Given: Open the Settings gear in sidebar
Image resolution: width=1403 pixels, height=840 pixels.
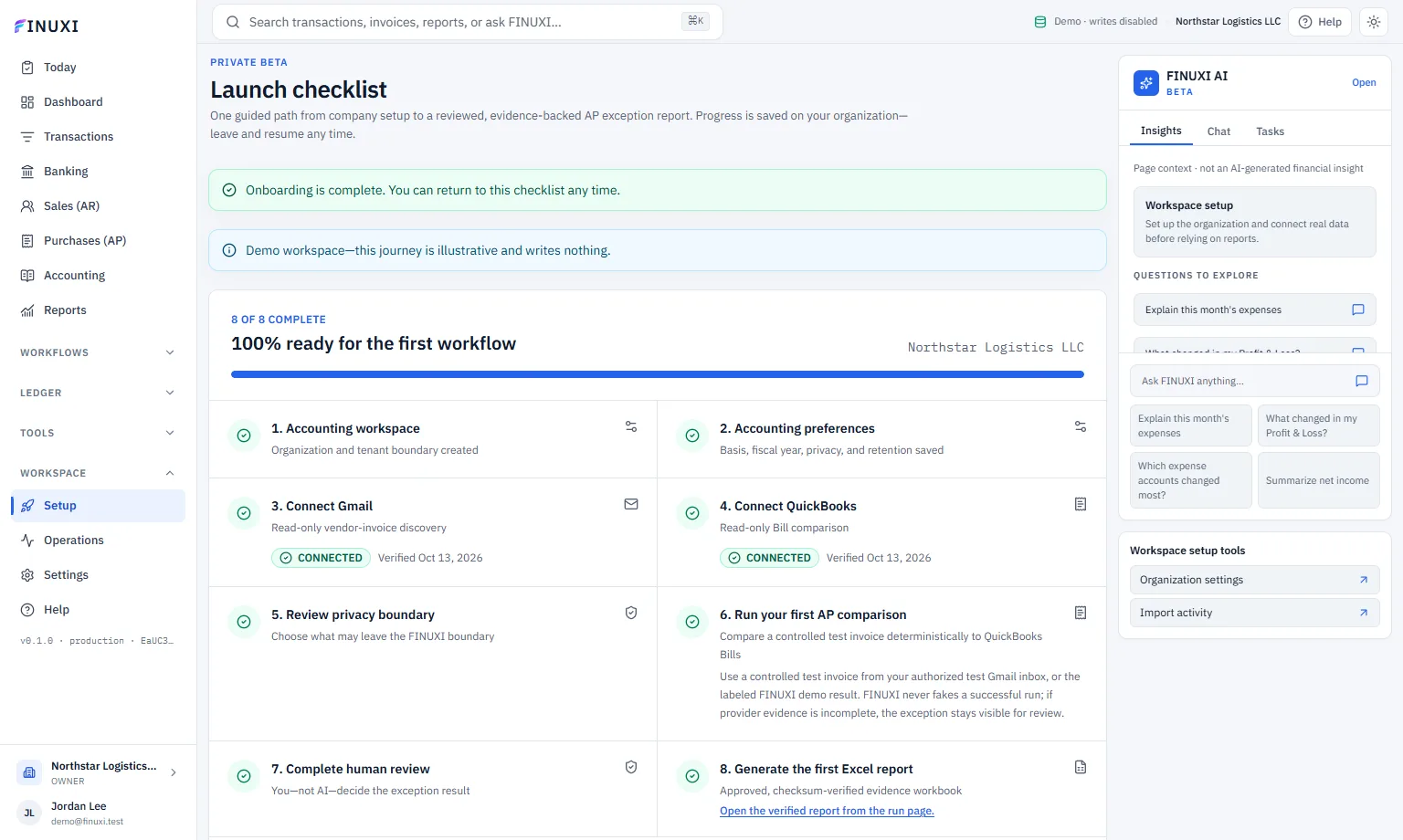Looking at the screenshot, I should (27, 575).
